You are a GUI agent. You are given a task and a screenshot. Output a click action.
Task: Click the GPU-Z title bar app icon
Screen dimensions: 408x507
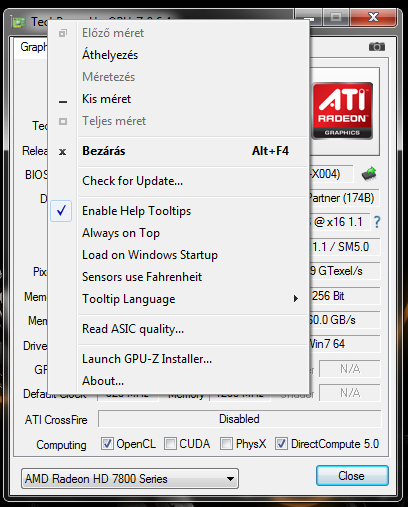click(x=18, y=22)
